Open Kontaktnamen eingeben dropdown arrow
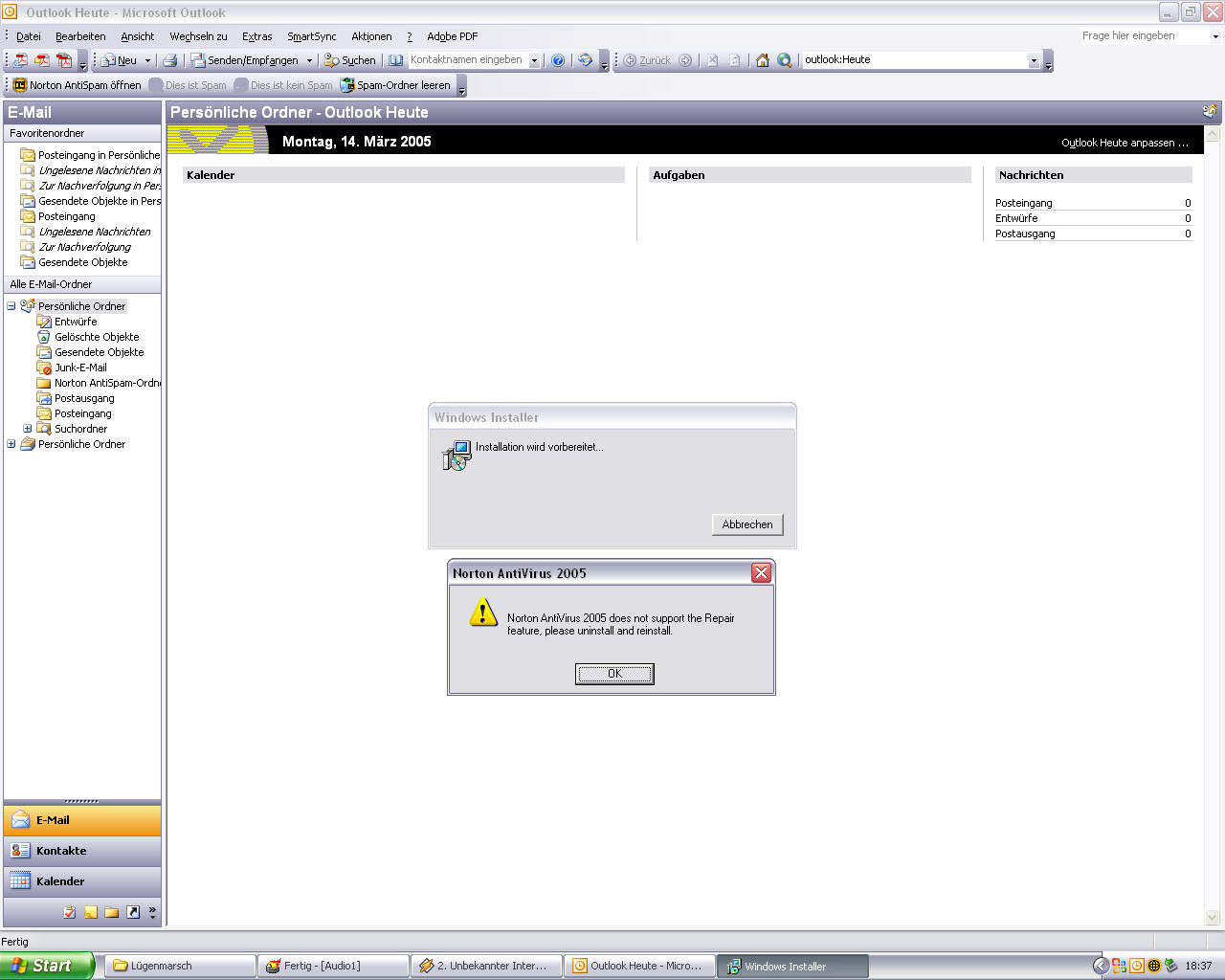The width and height of the screenshot is (1225, 980). pyautogui.click(x=534, y=60)
